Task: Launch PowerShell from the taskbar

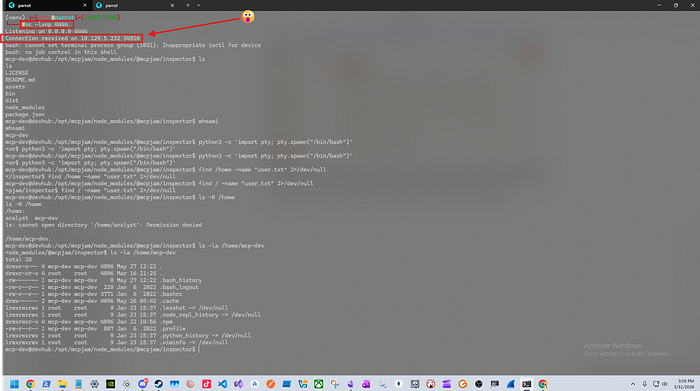Action: (x=46, y=384)
